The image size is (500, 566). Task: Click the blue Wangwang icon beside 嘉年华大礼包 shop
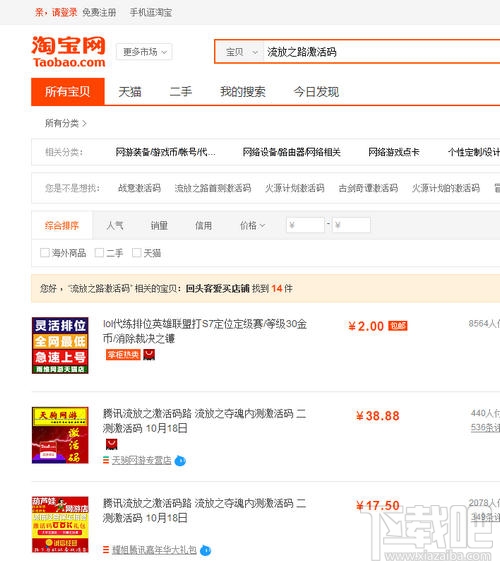tap(205, 550)
